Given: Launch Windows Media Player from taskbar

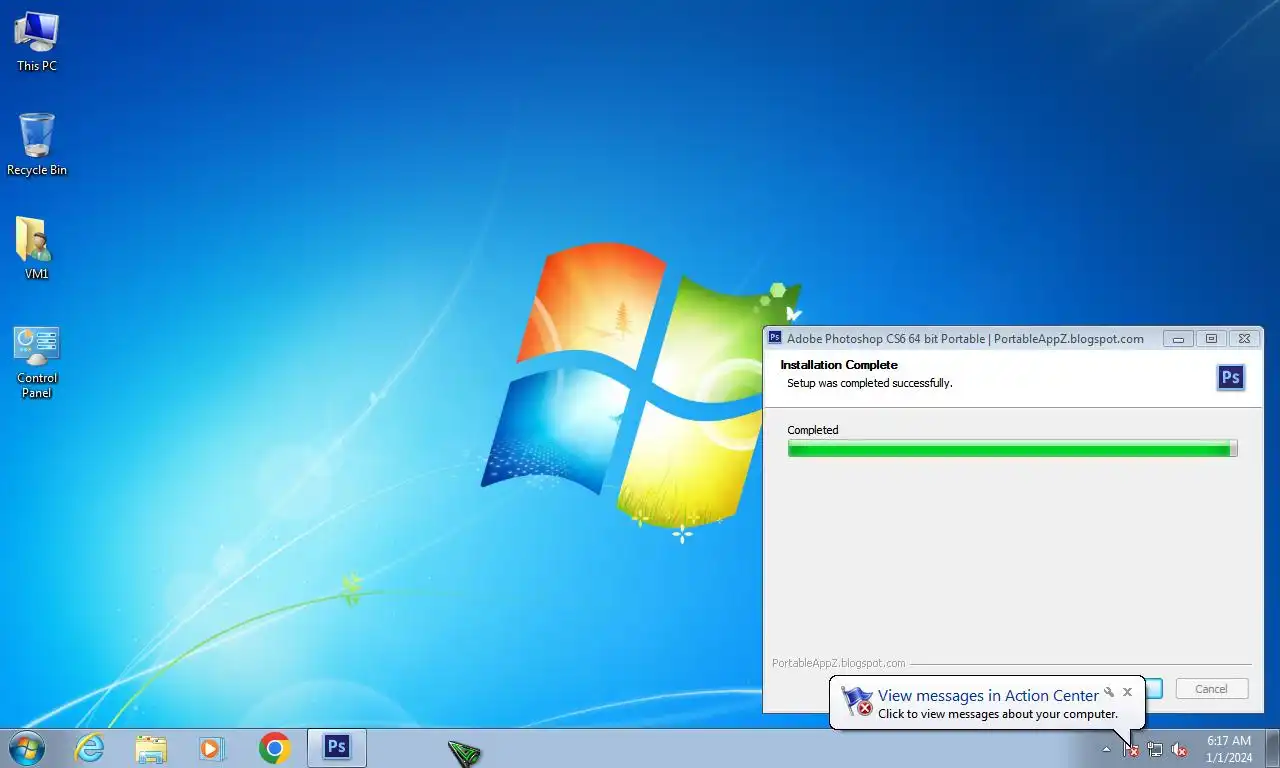Looking at the screenshot, I should (x=212, y=748).
